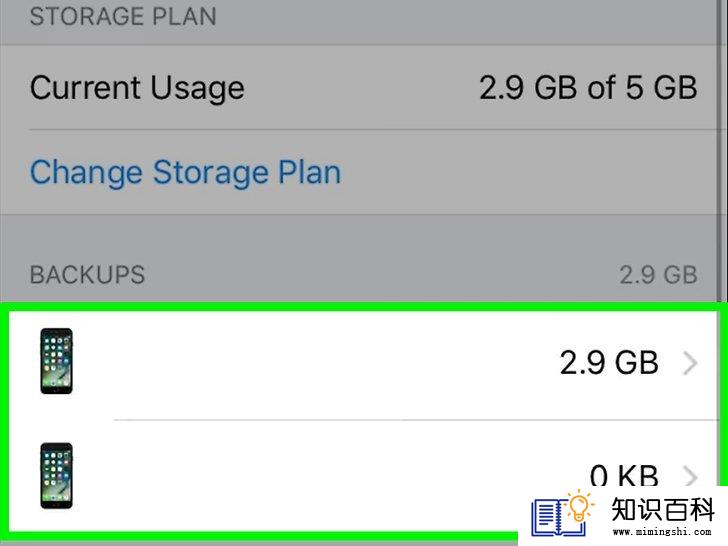Select the Current Usage label
Screen dimensions: 728x546
137,87
